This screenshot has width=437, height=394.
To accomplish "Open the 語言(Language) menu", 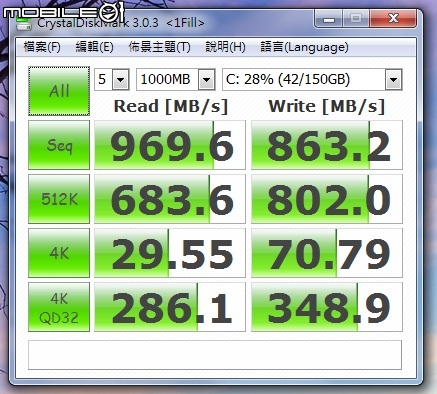I will tap(304, 47).
